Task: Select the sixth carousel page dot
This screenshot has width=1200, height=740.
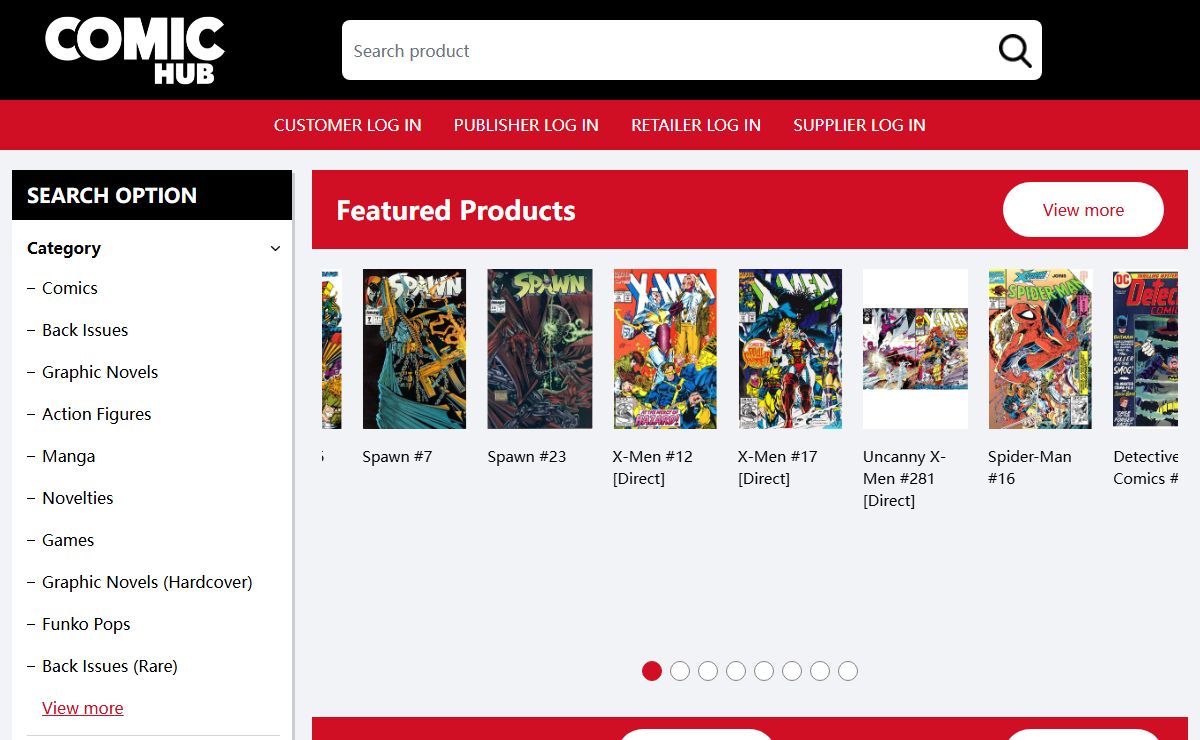Action: coord(792,671)
